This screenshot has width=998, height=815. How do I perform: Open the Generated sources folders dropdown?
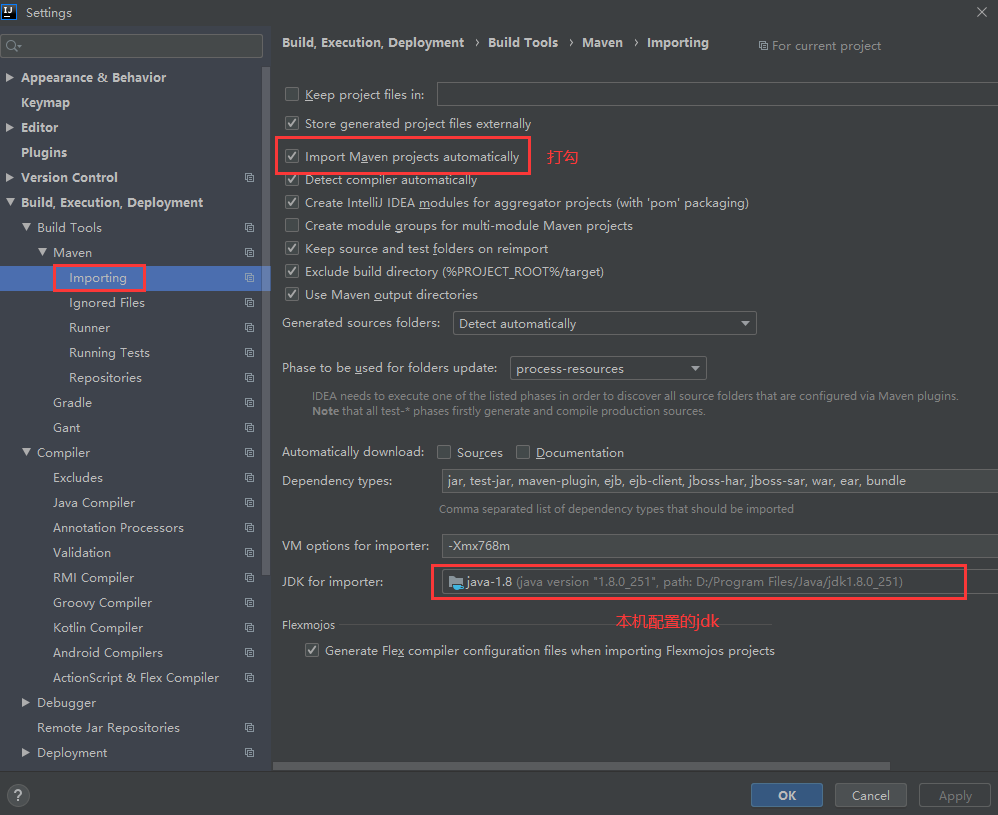click(744, 323)
